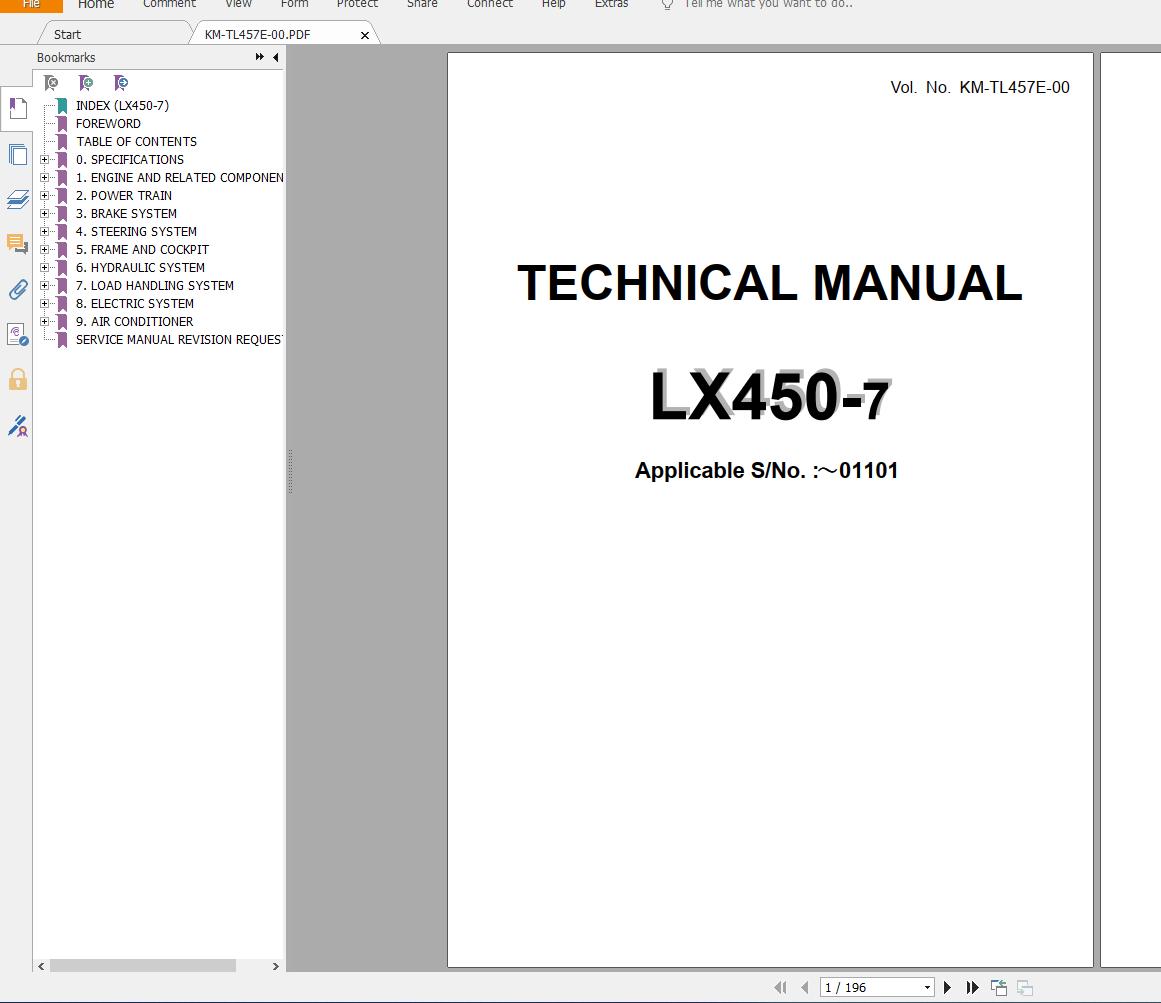The image size is (1161, 1003).
Task: Expand the 6. HYDRAULIC SYSTEM bookmark
Action: click(x=44, y=268)
